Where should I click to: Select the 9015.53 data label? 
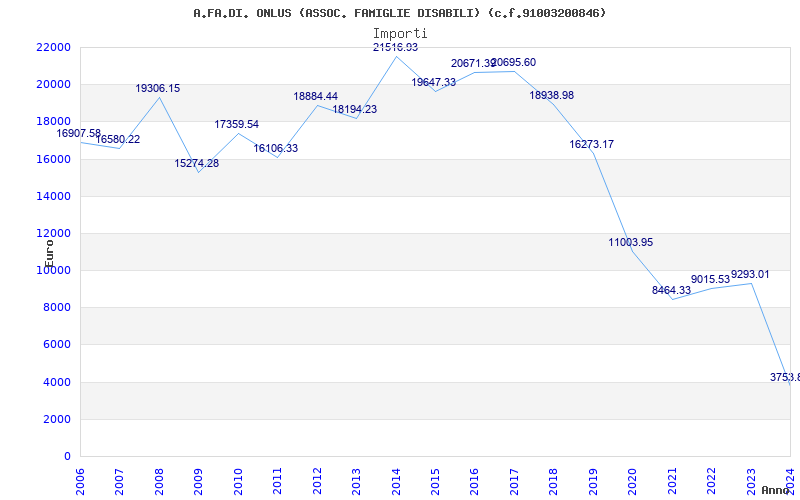pyautogui.click(x=711, y=280)
